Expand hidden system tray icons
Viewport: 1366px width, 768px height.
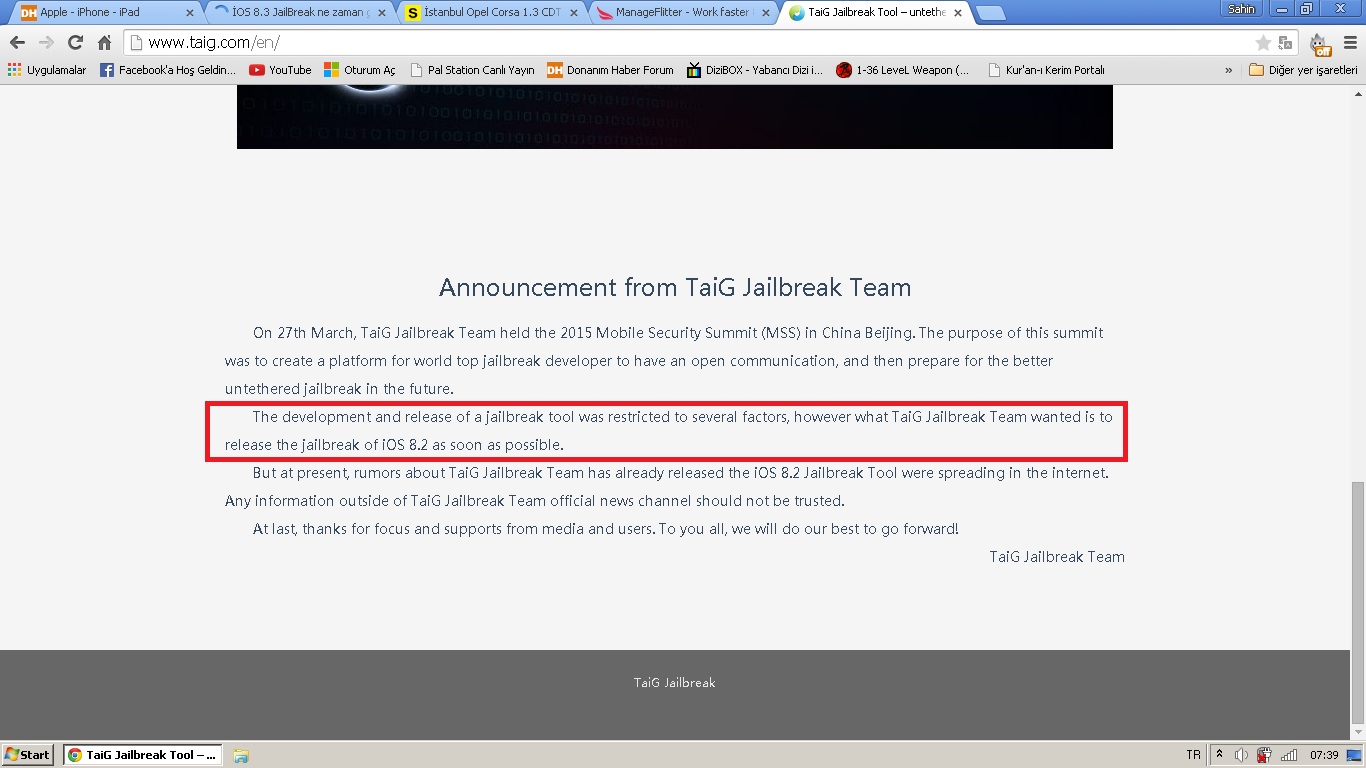coord(1219,755)
